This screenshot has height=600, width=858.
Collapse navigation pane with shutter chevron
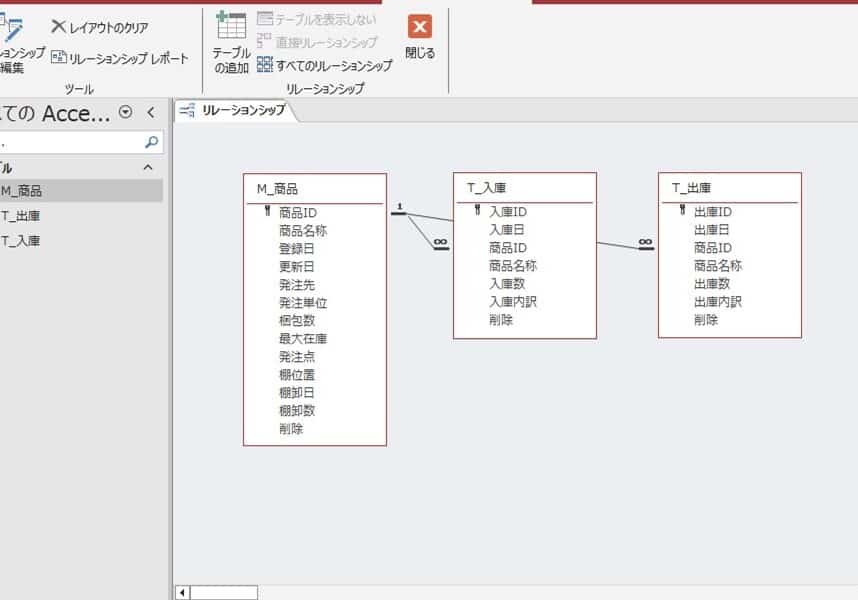click(150, 112)
